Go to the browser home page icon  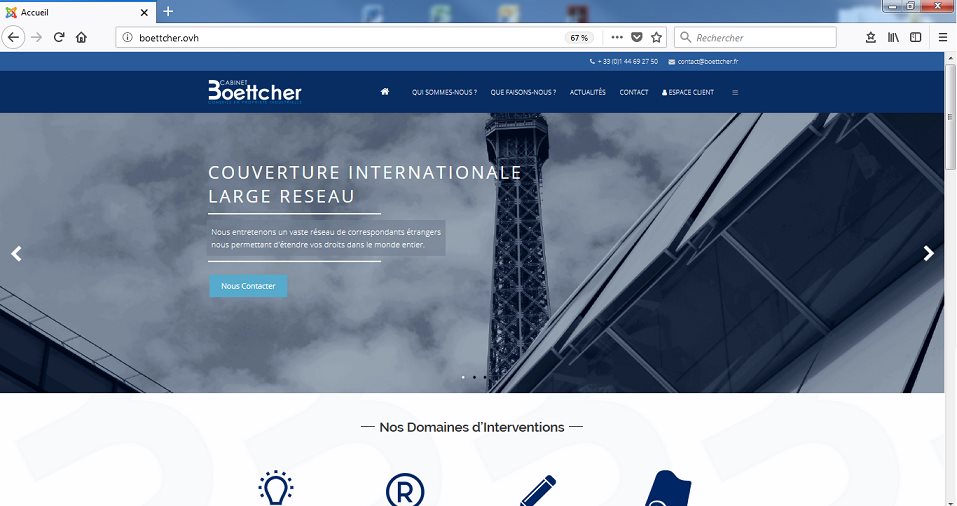81,37
